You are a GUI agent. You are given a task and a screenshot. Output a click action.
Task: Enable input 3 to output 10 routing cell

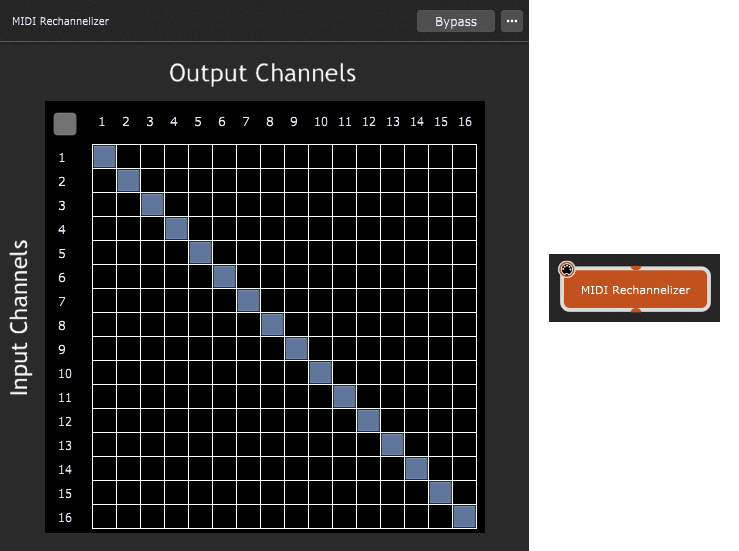click(321, 205)
